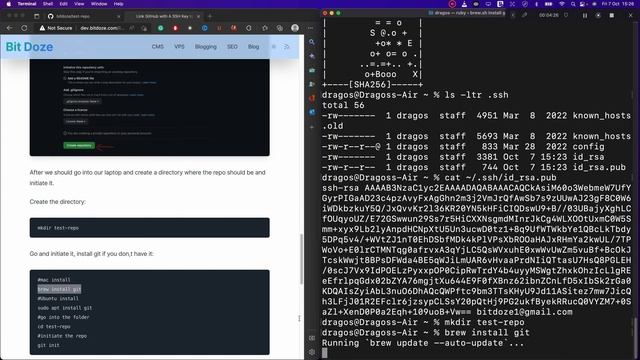
Task: Pause the screen recording
Action: coord(585,16)
